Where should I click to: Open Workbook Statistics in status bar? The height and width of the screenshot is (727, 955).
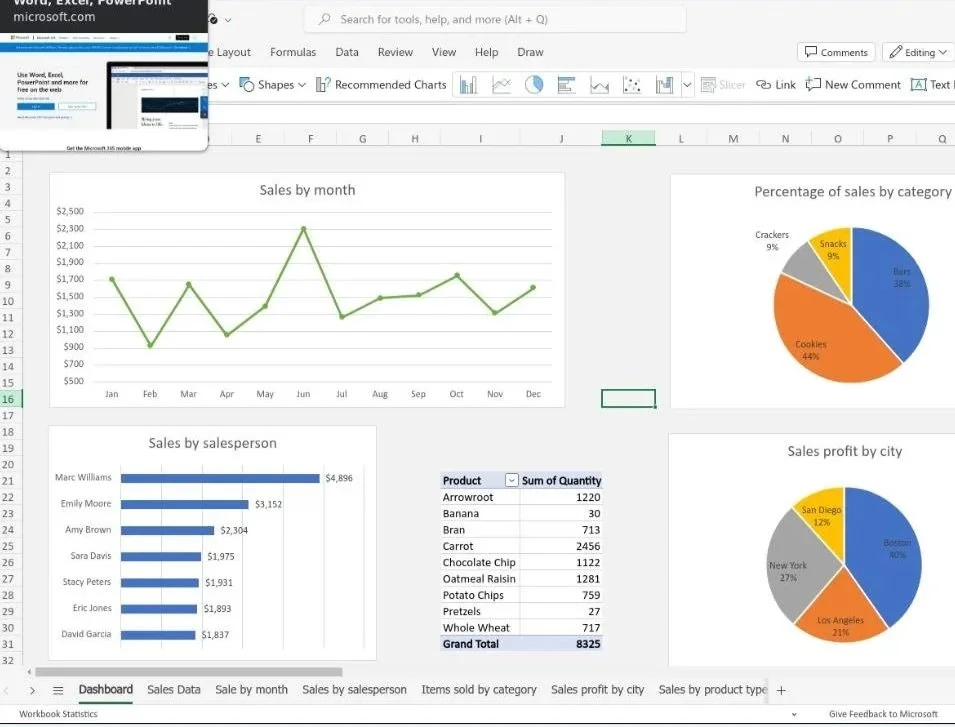click(x=58, y=714)
